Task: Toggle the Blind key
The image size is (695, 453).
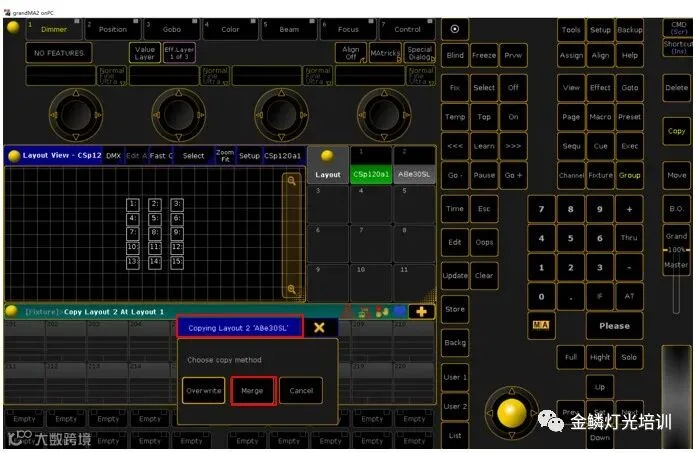Action: pyautogui.click(x=455, y=55)
